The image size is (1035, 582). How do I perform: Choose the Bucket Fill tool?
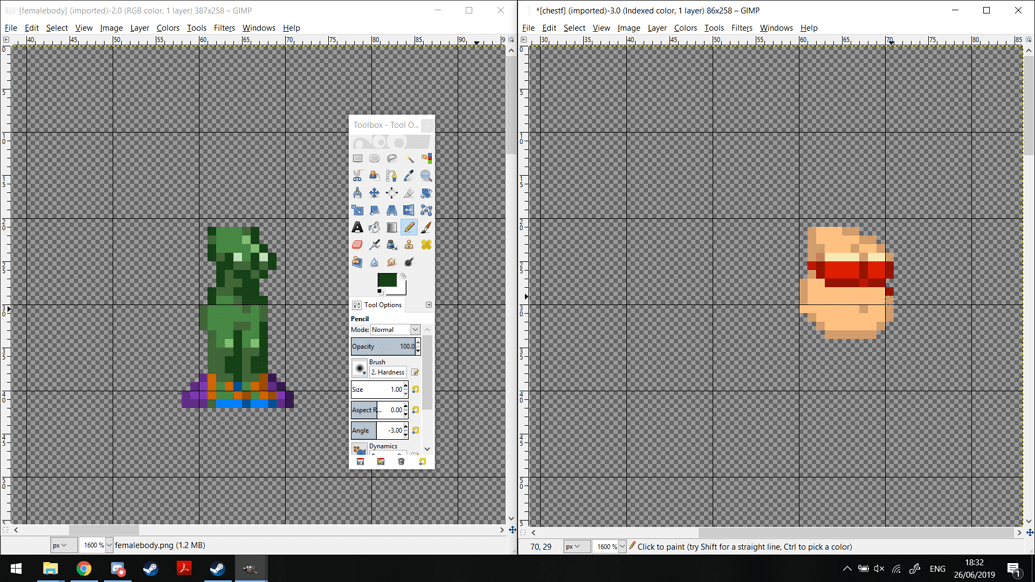374,227
